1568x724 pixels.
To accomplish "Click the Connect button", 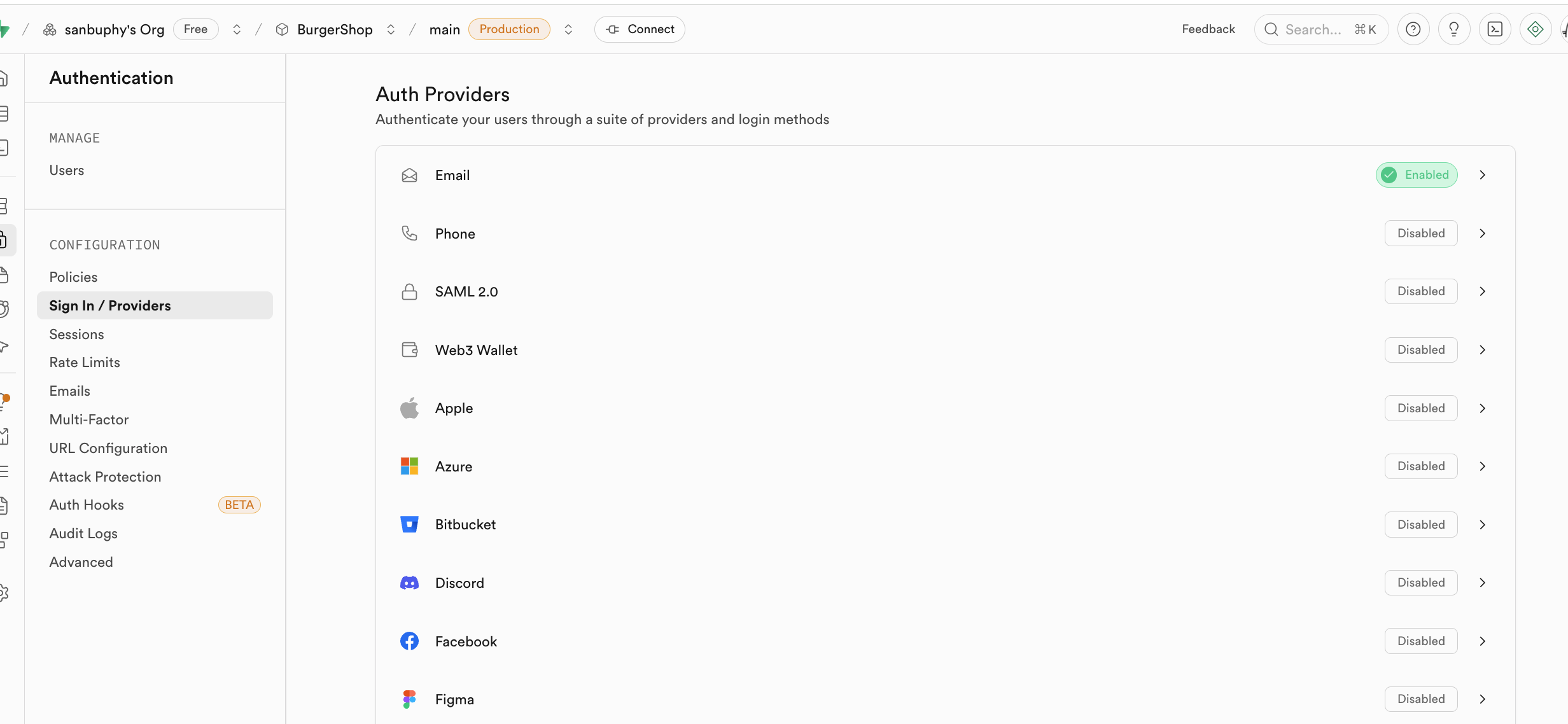I will click(640, 29).
